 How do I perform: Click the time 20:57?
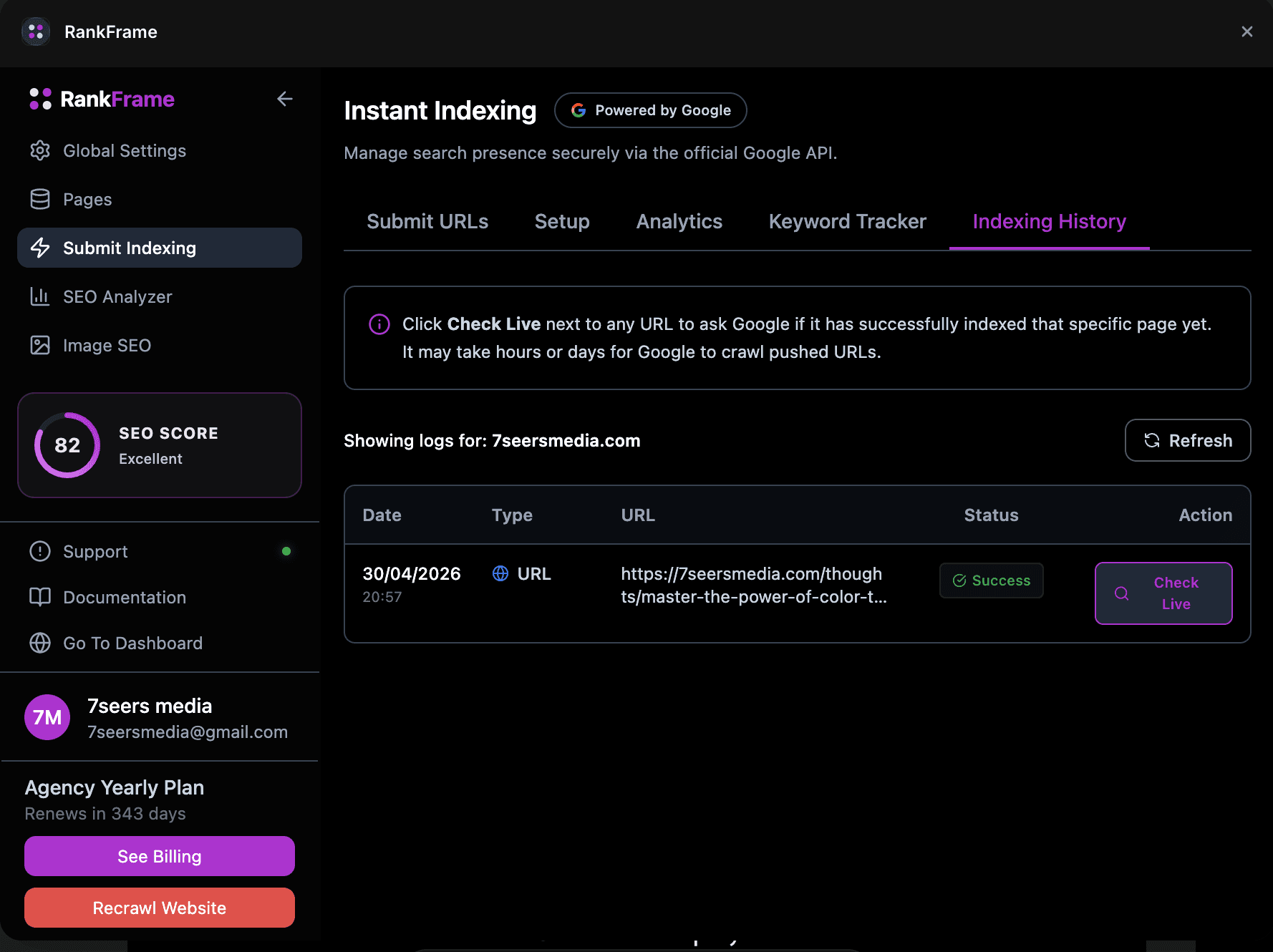coord(382,597)
